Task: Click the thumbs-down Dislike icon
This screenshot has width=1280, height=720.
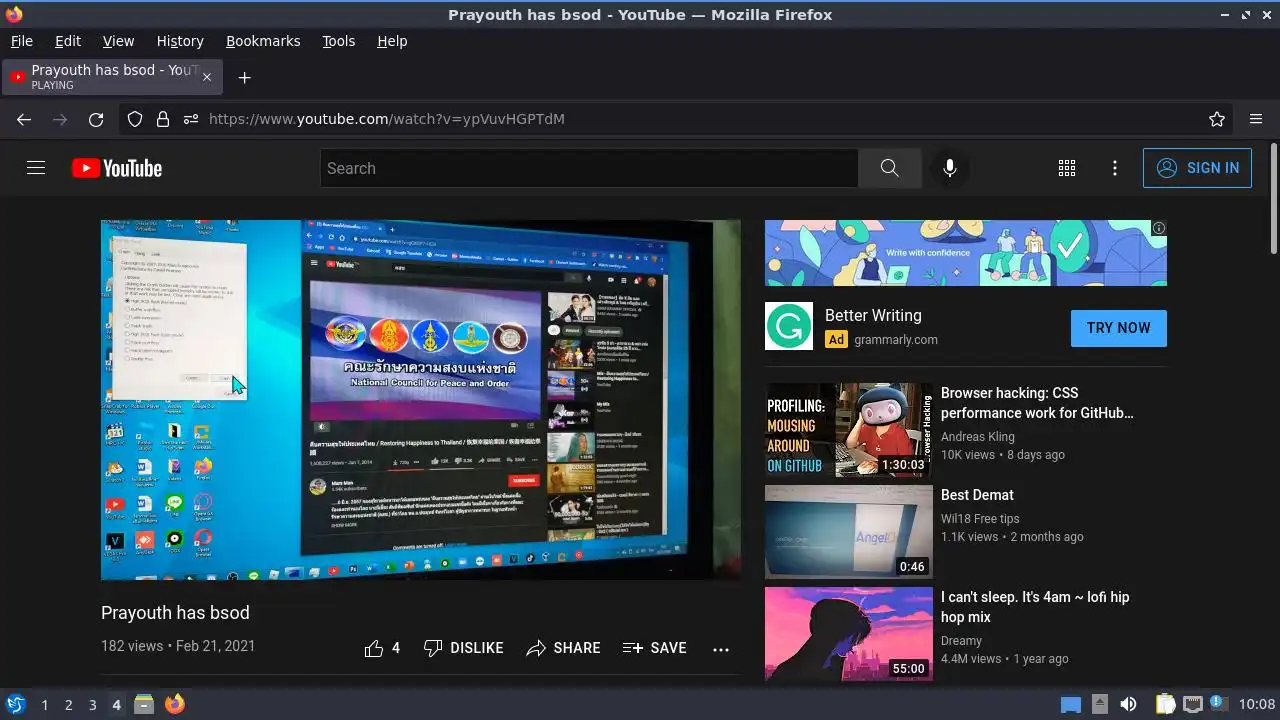Action: click(433, 648)
